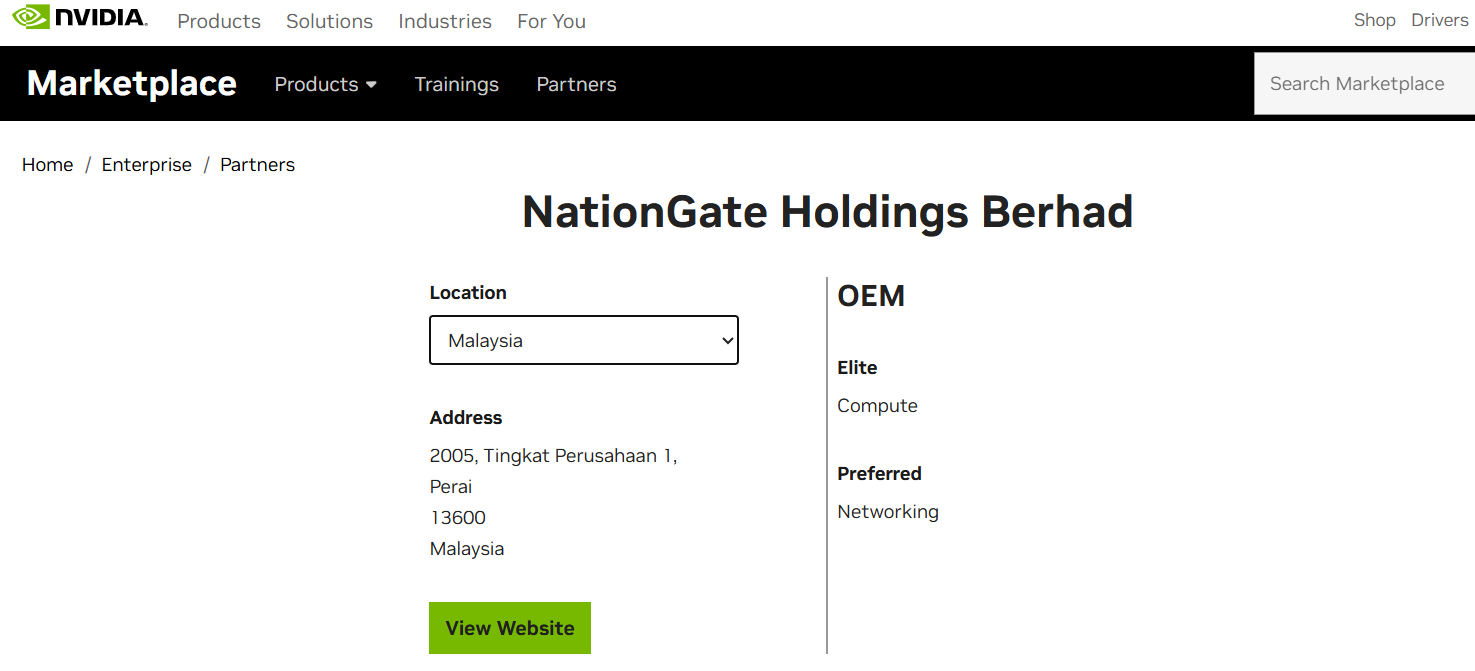Image resolution: width=1475 pixels, height=671 pixels.
Task: Go to Home breadcrumb
Action: 48,165
